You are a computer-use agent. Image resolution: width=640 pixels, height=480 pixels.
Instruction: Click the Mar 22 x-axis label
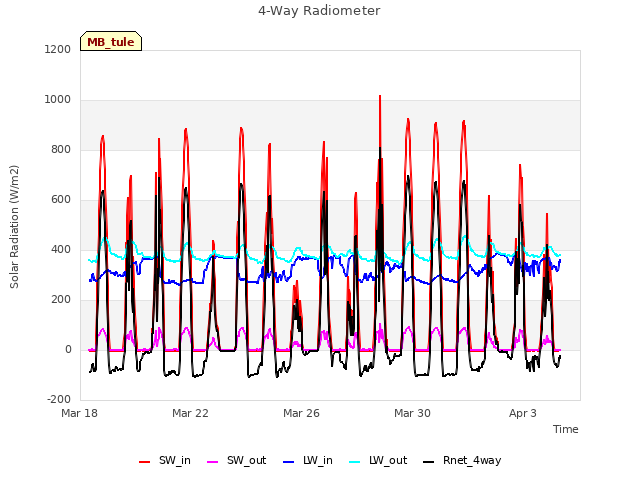pos(190,413)
